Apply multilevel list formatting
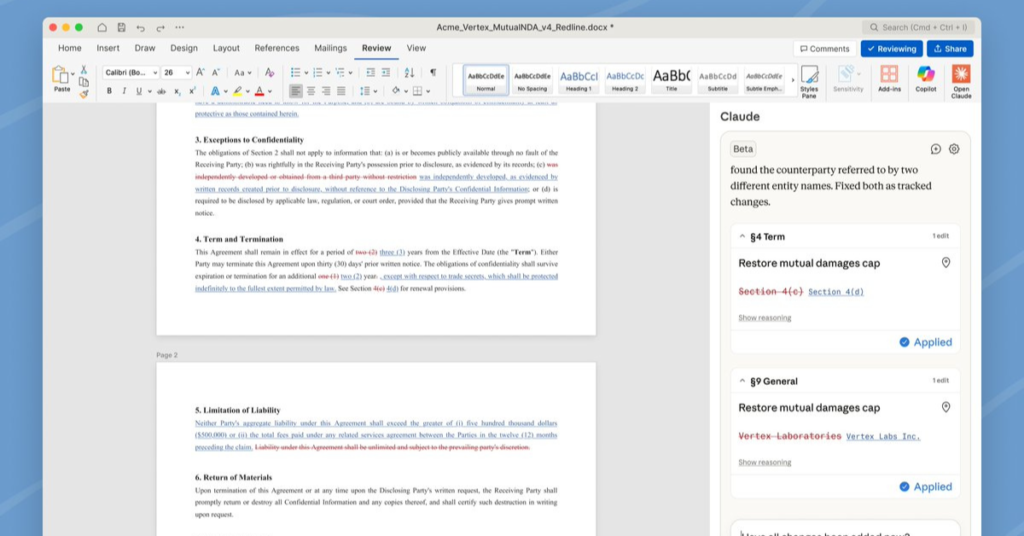 (x=340, y=72)
